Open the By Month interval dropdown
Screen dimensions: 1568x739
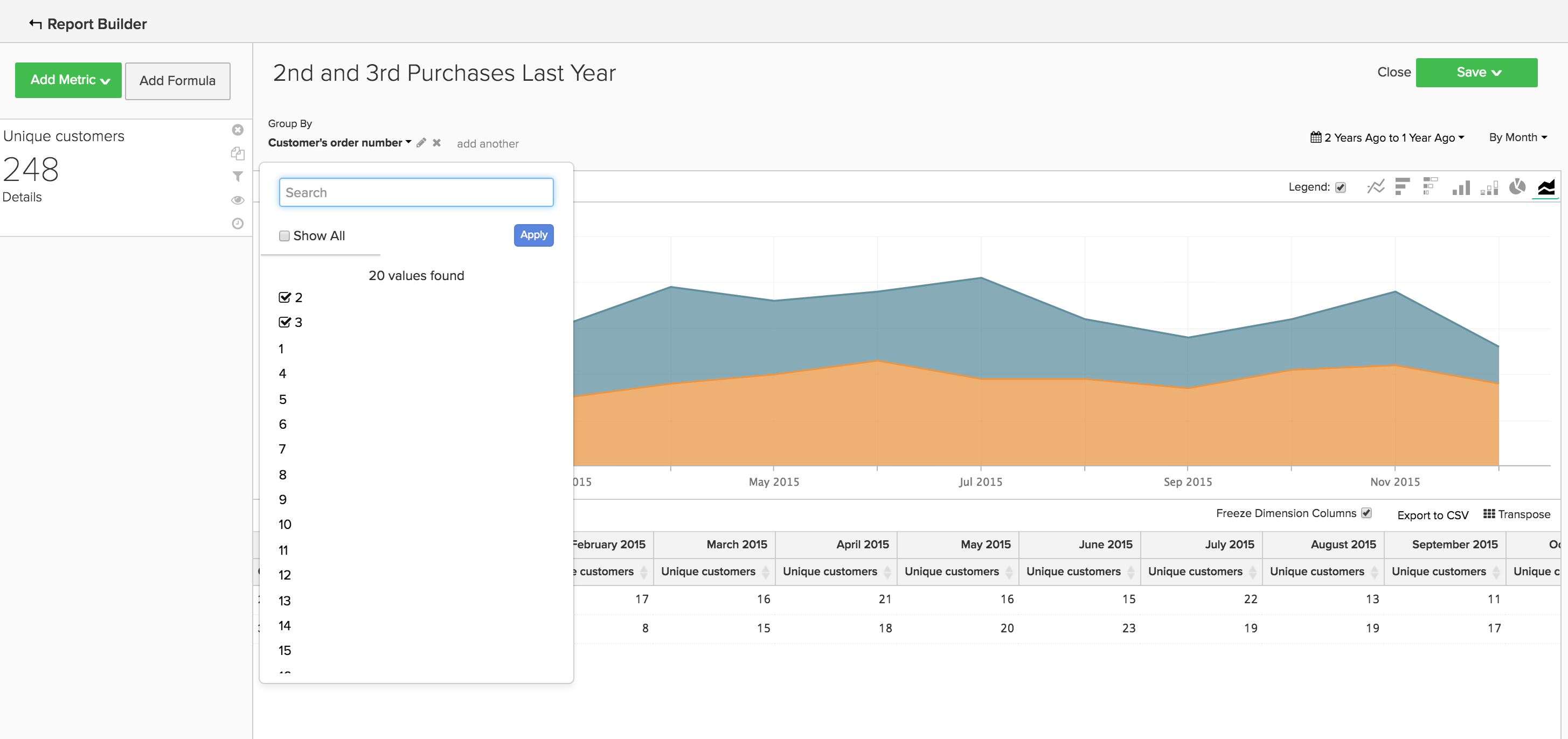tap(1517, 137)
